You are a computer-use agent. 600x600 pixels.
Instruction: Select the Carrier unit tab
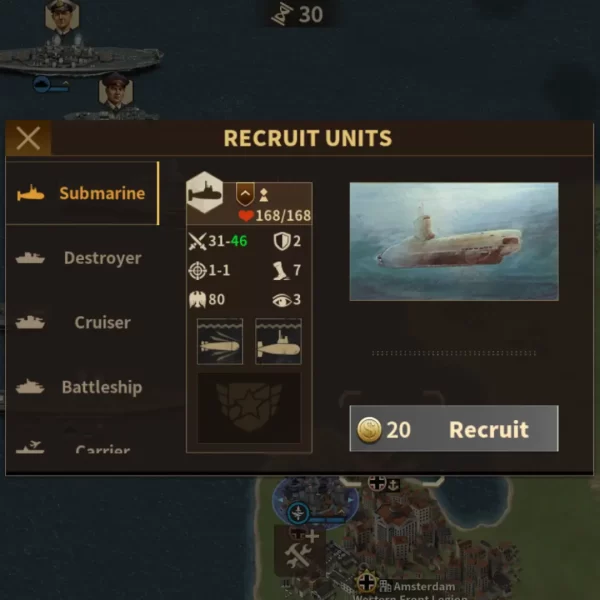pyautogui.click(x=82, y=447)
